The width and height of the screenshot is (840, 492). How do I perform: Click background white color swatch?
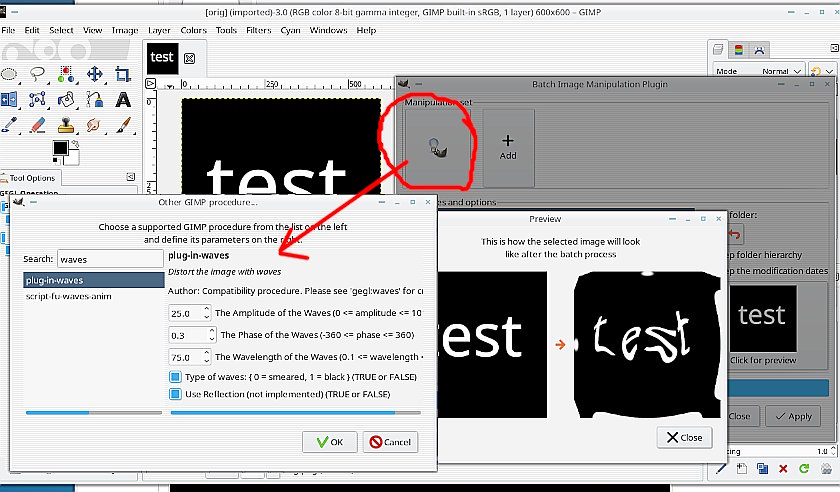72,158
